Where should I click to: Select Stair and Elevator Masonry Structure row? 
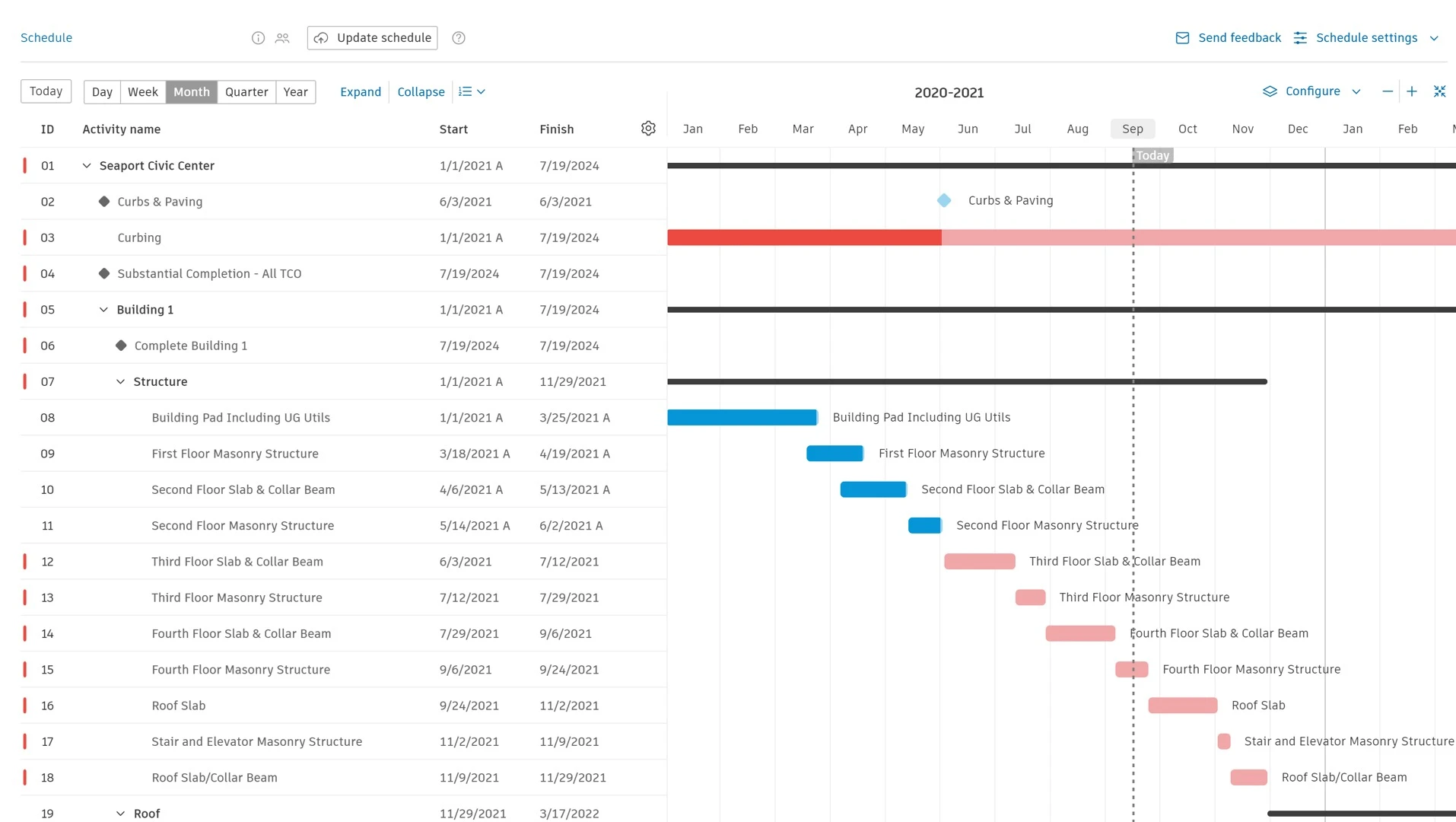point(344,741)
